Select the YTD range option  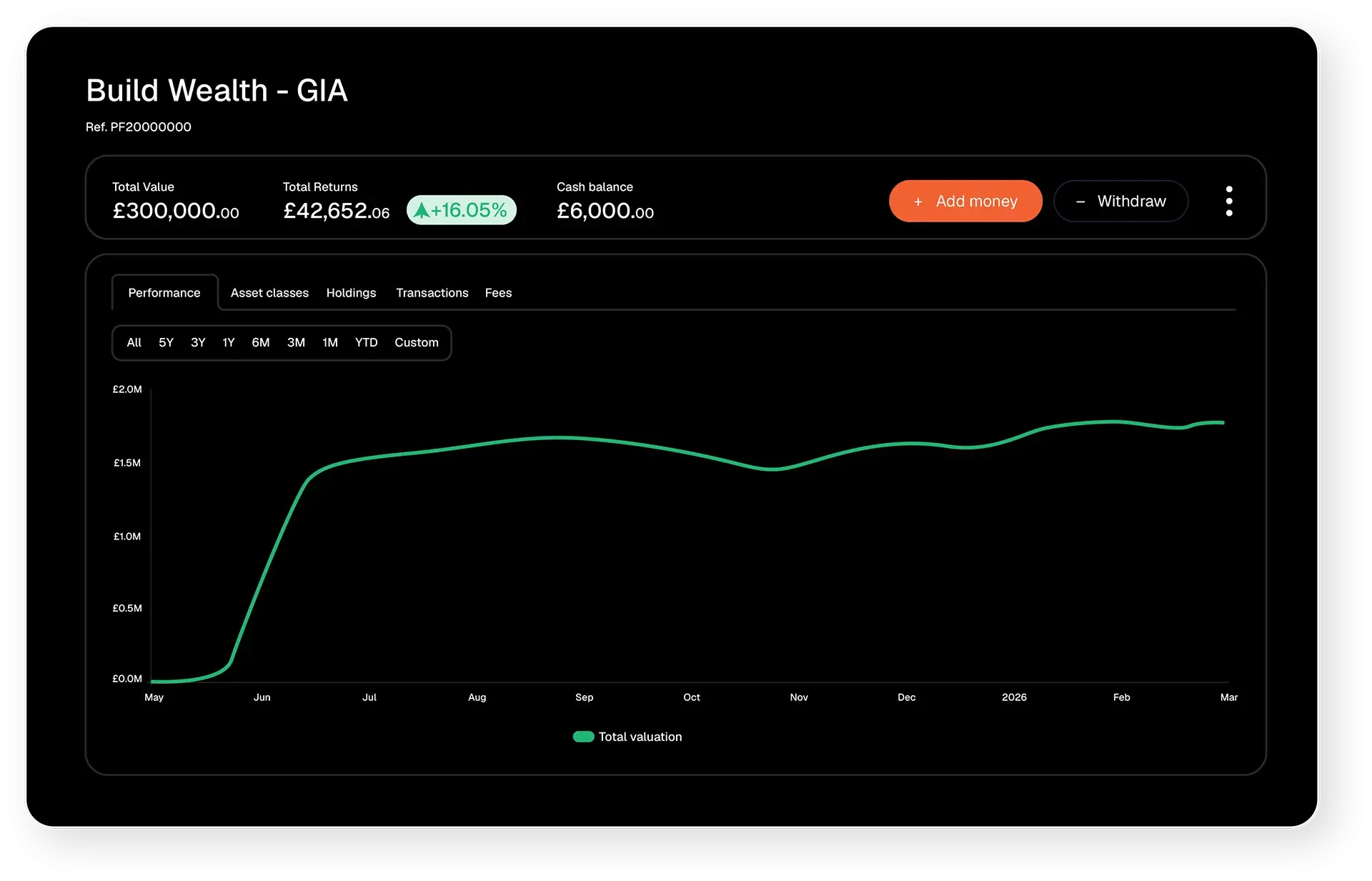[366, 342]
